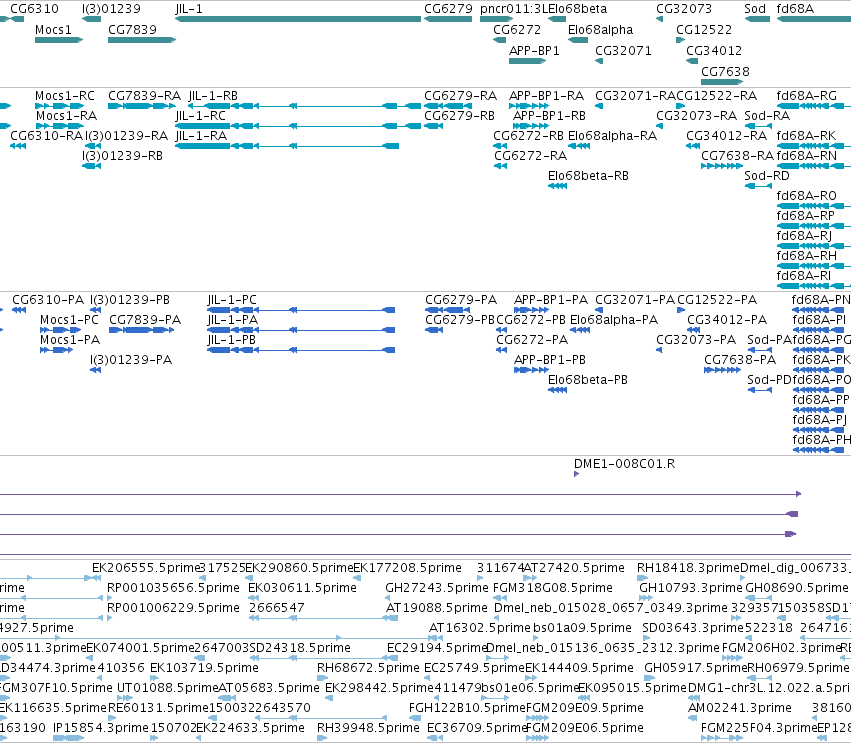The image size is (851, 743).
Task: Click EST FGM225F04.3prime
Action: 759,728
